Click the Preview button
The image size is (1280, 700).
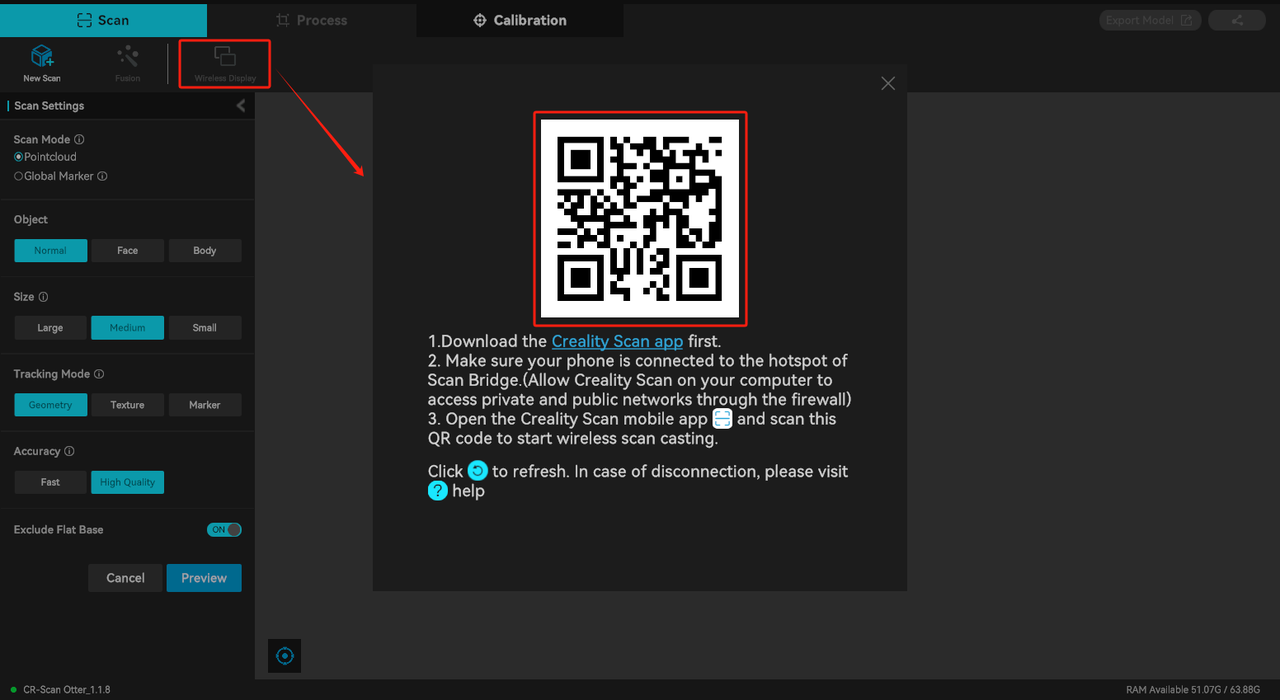(x=203, y=577)
